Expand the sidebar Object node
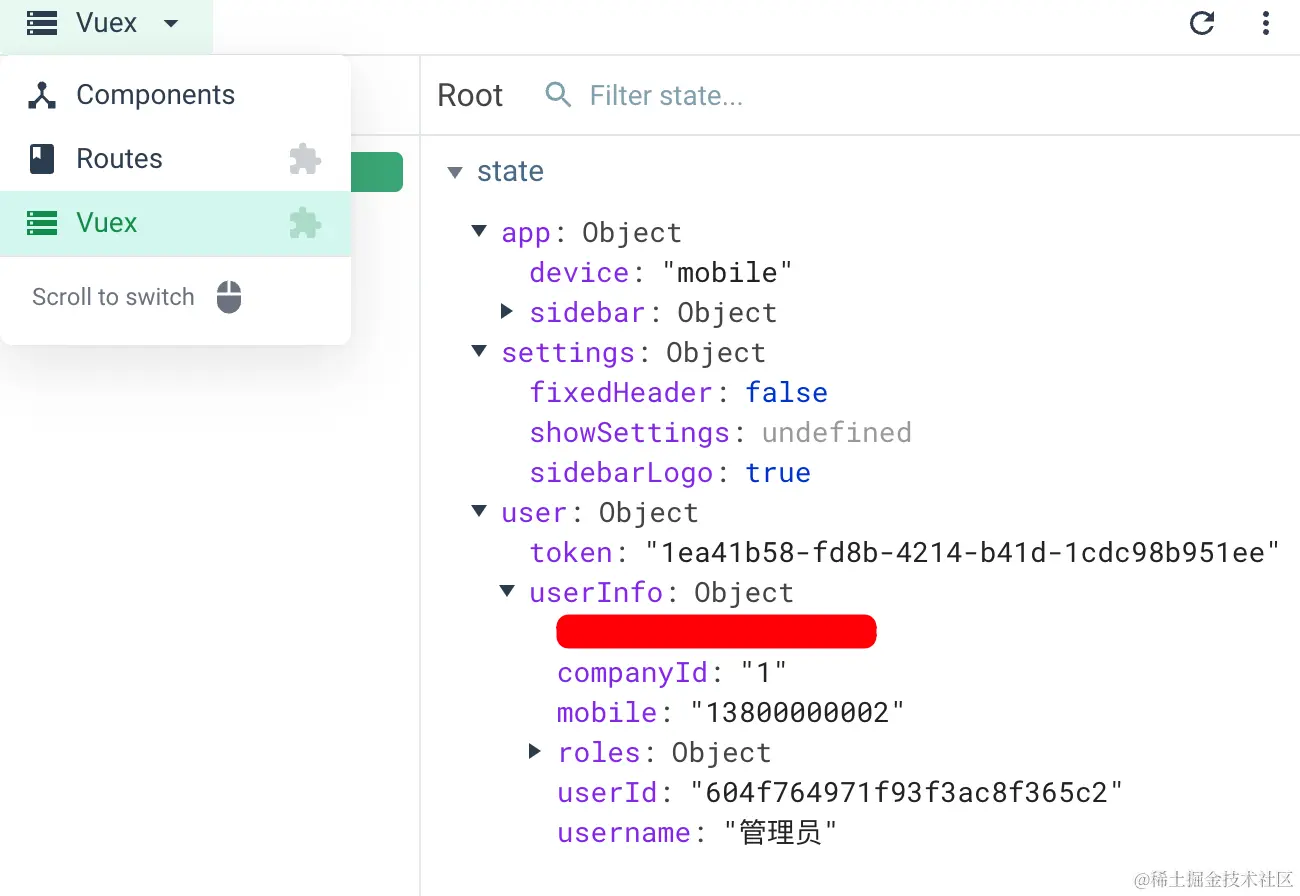 (x=507, y=312)
